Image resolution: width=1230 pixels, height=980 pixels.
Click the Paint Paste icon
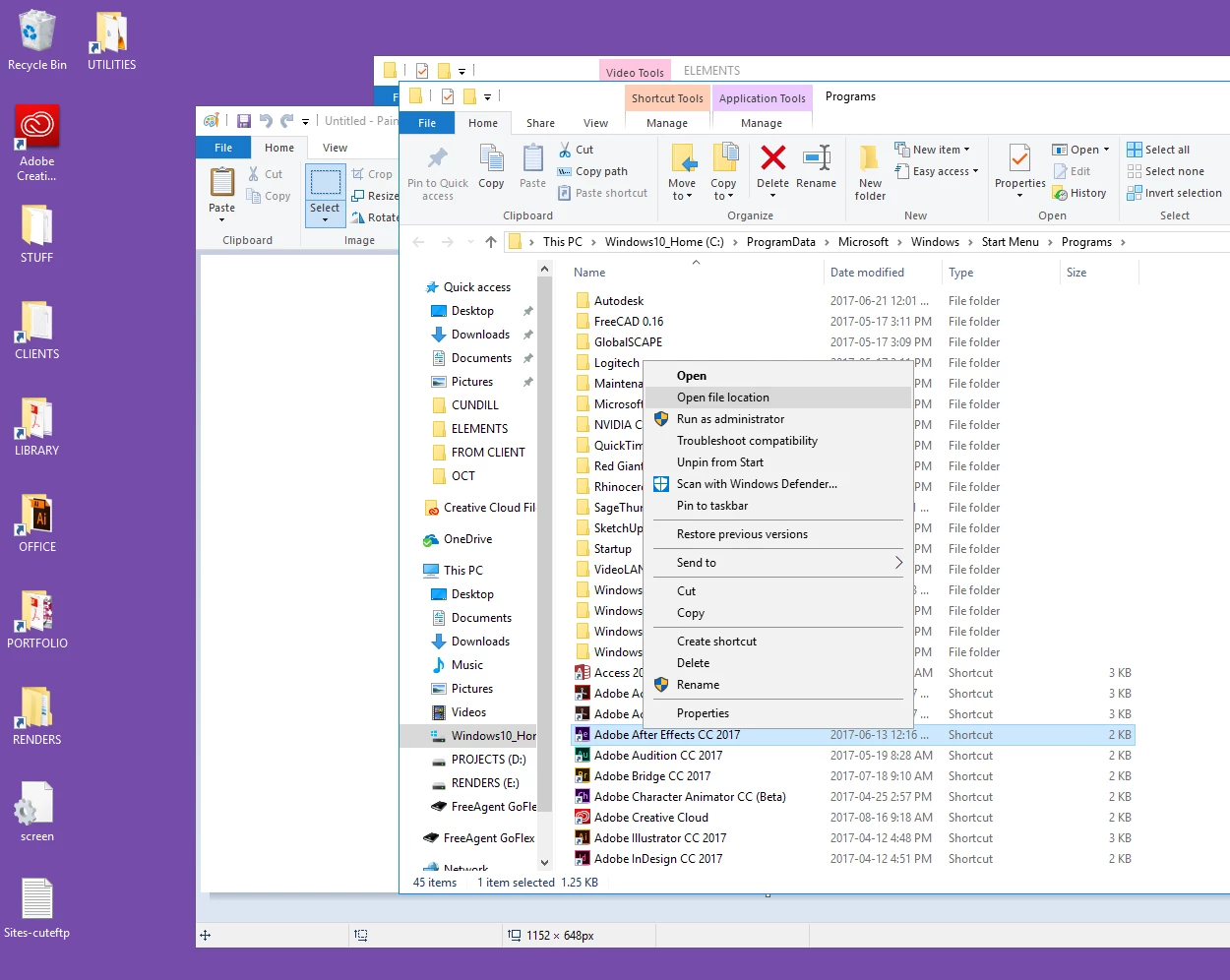point(222,182)
